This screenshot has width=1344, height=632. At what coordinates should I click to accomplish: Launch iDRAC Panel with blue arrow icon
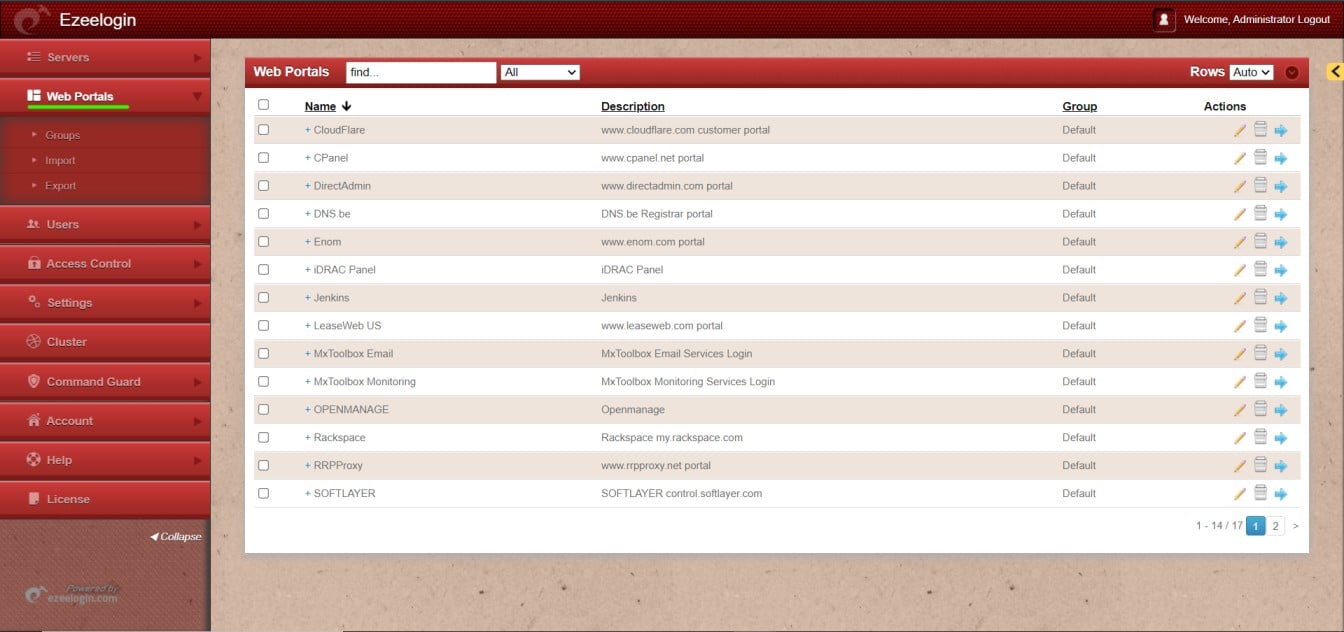coord(1280,270)
